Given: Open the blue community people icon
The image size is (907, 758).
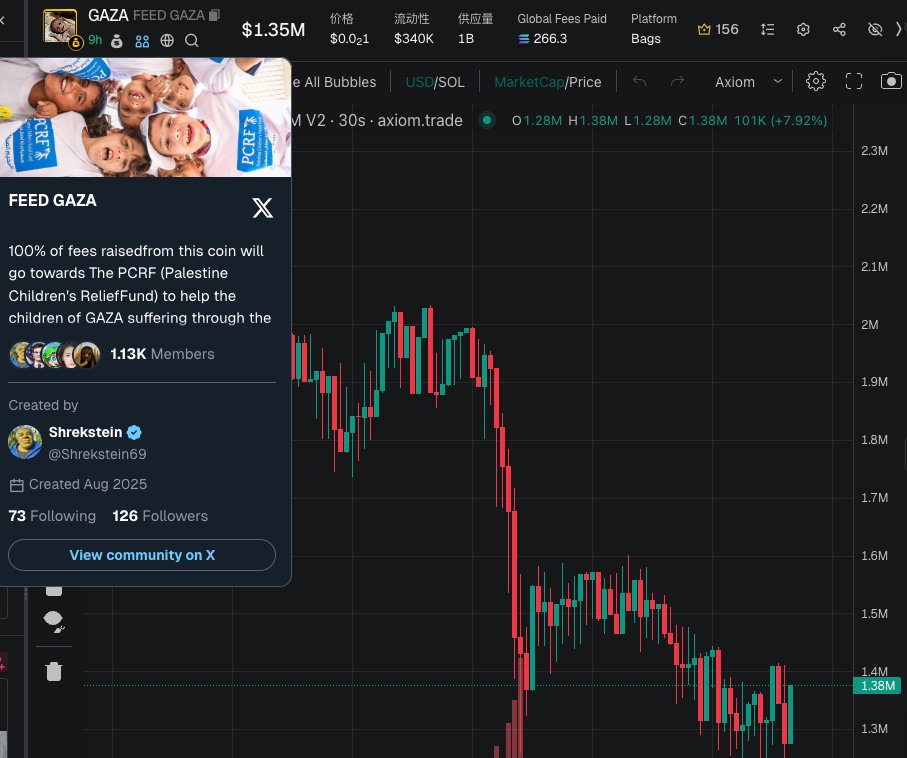Looking at the screenshot, I should (x=142, y=41).
